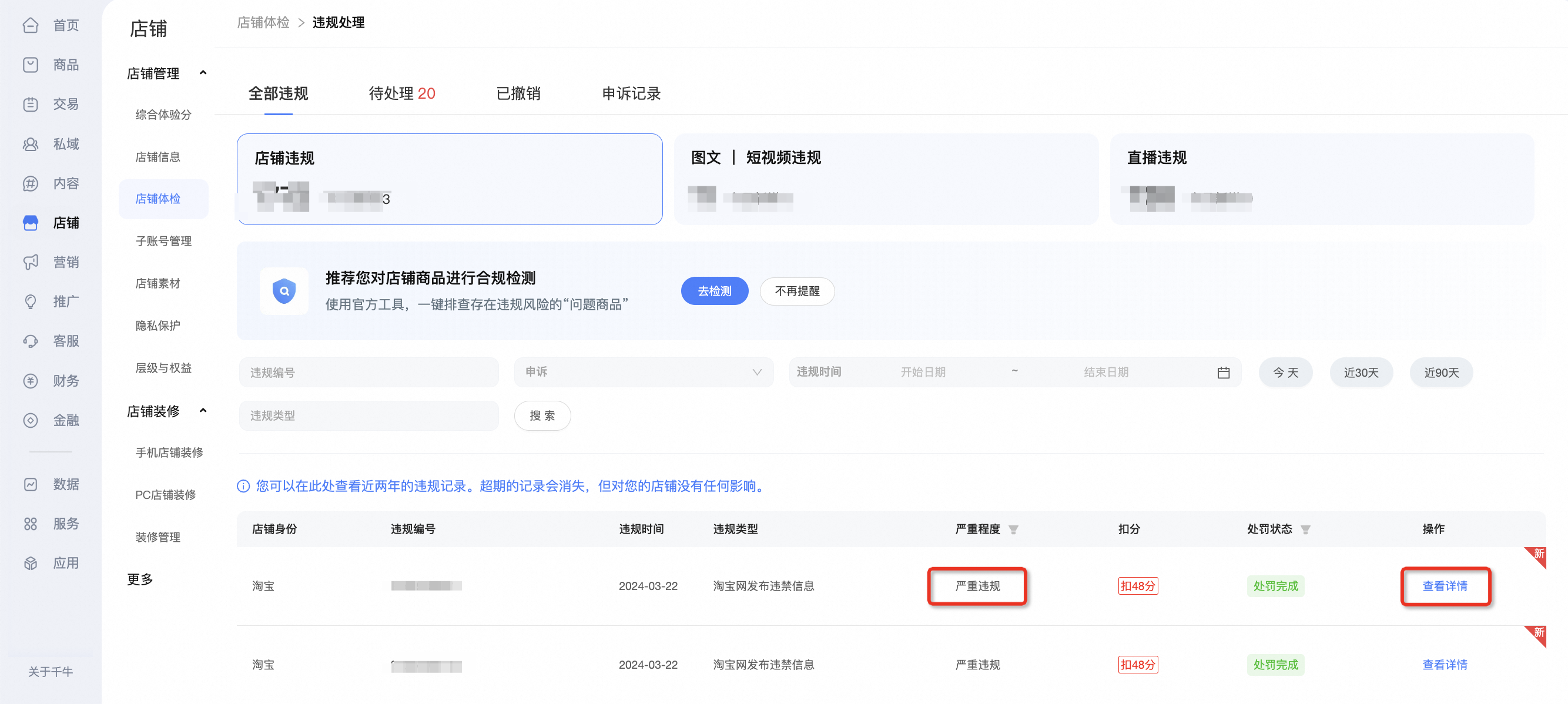The width and height of the screenshot is (1568, 704).
Task: Open 隐私保护 in sidebar
Action: pyautogui.click(x=158, y=326)
